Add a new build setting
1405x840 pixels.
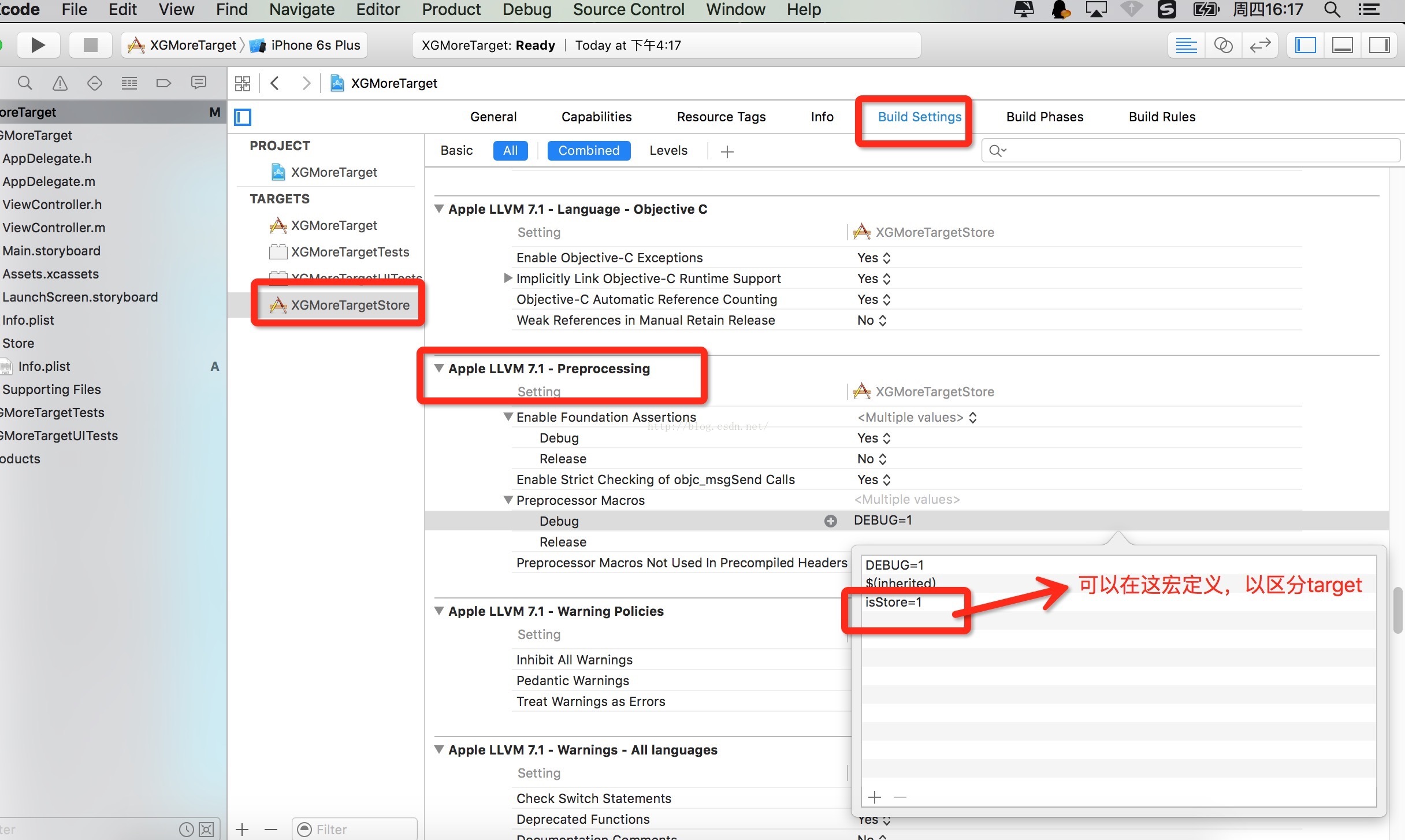[727, 151]
